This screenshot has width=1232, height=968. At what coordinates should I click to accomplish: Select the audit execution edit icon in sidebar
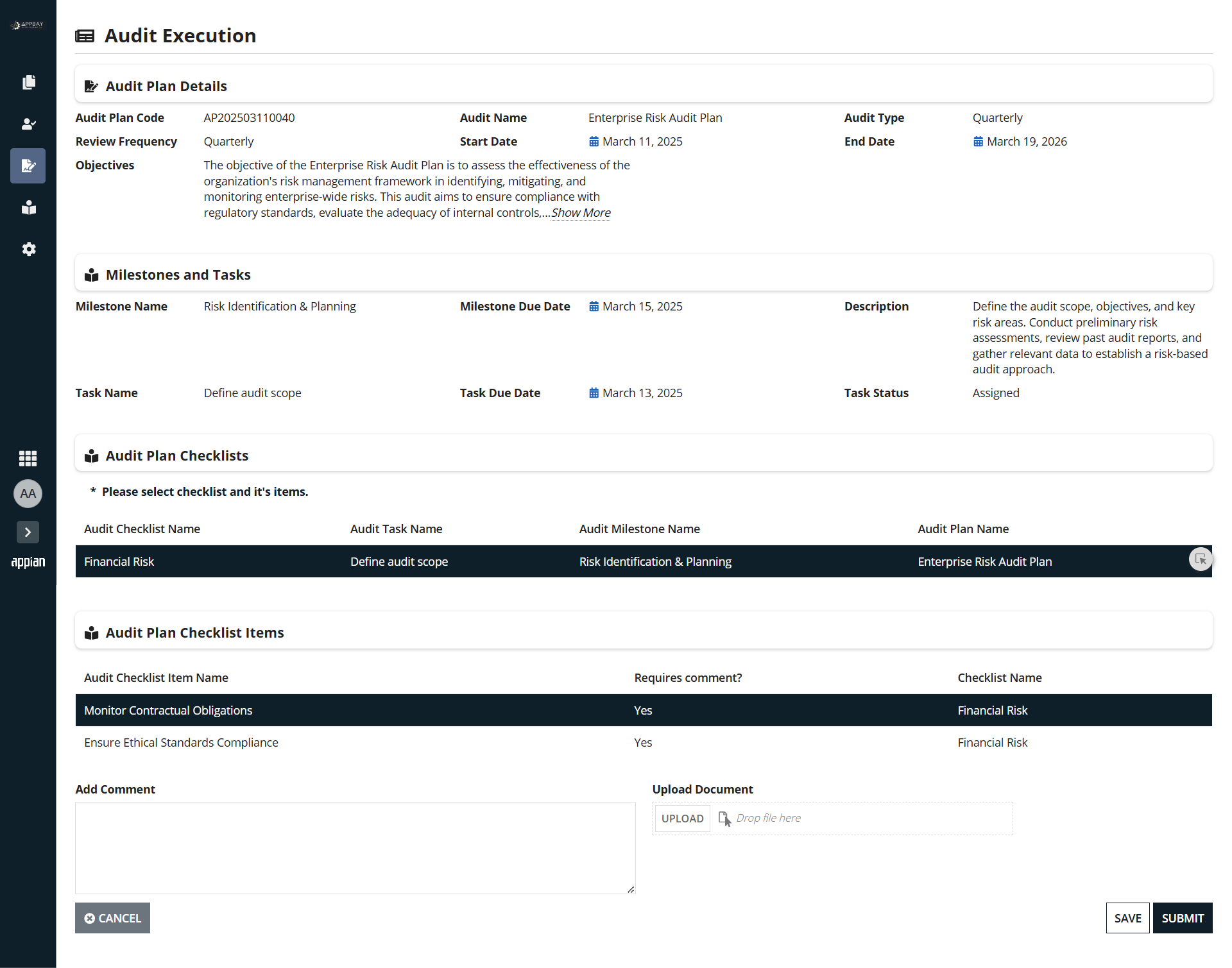pyautogui.click(x=28, y=166)
